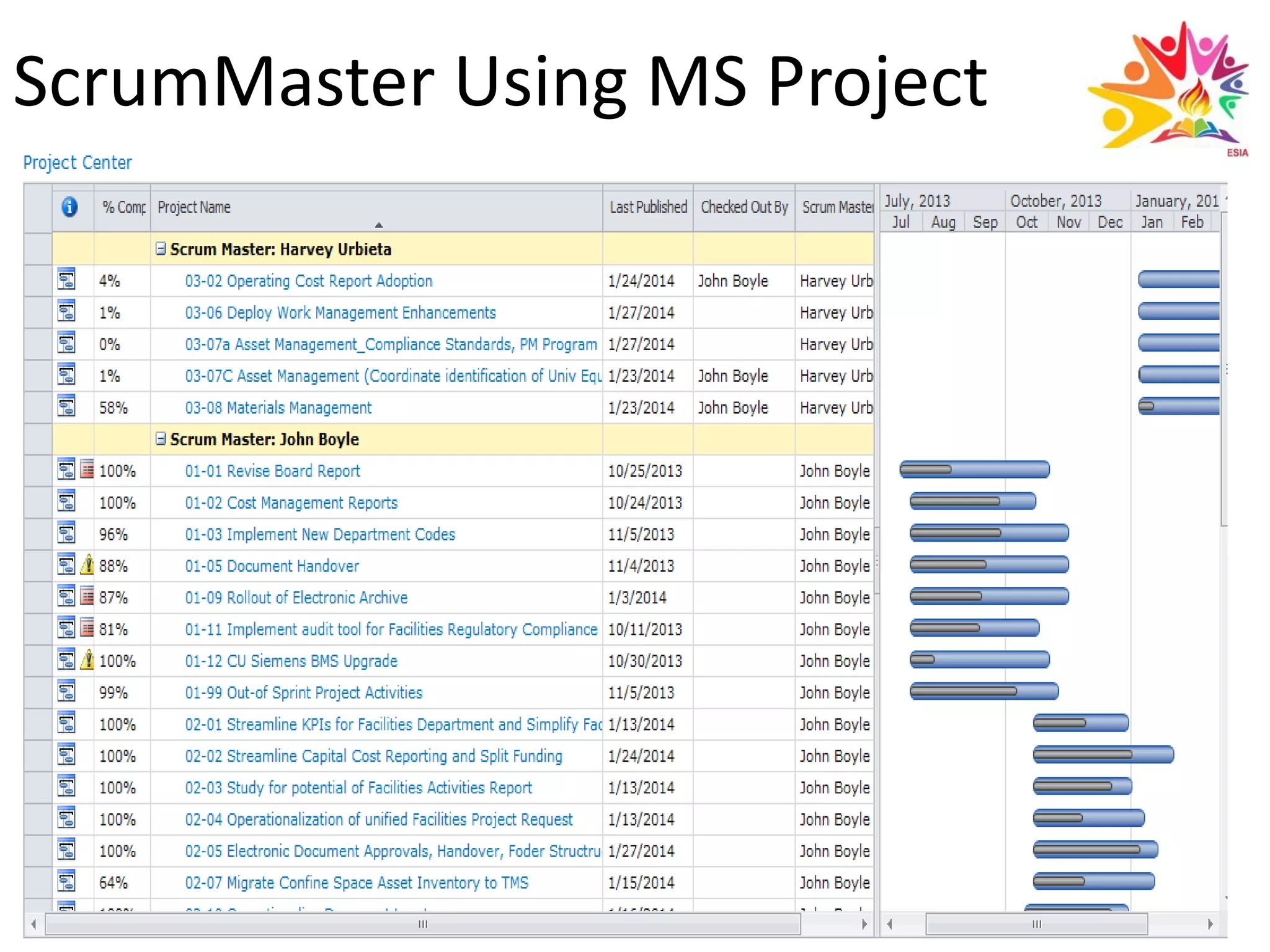The width and height of the screenshot is (1270, 952).
Task: Click project icon for 02-07 Migrate Confine Space
Action: [x=66, y=881]
